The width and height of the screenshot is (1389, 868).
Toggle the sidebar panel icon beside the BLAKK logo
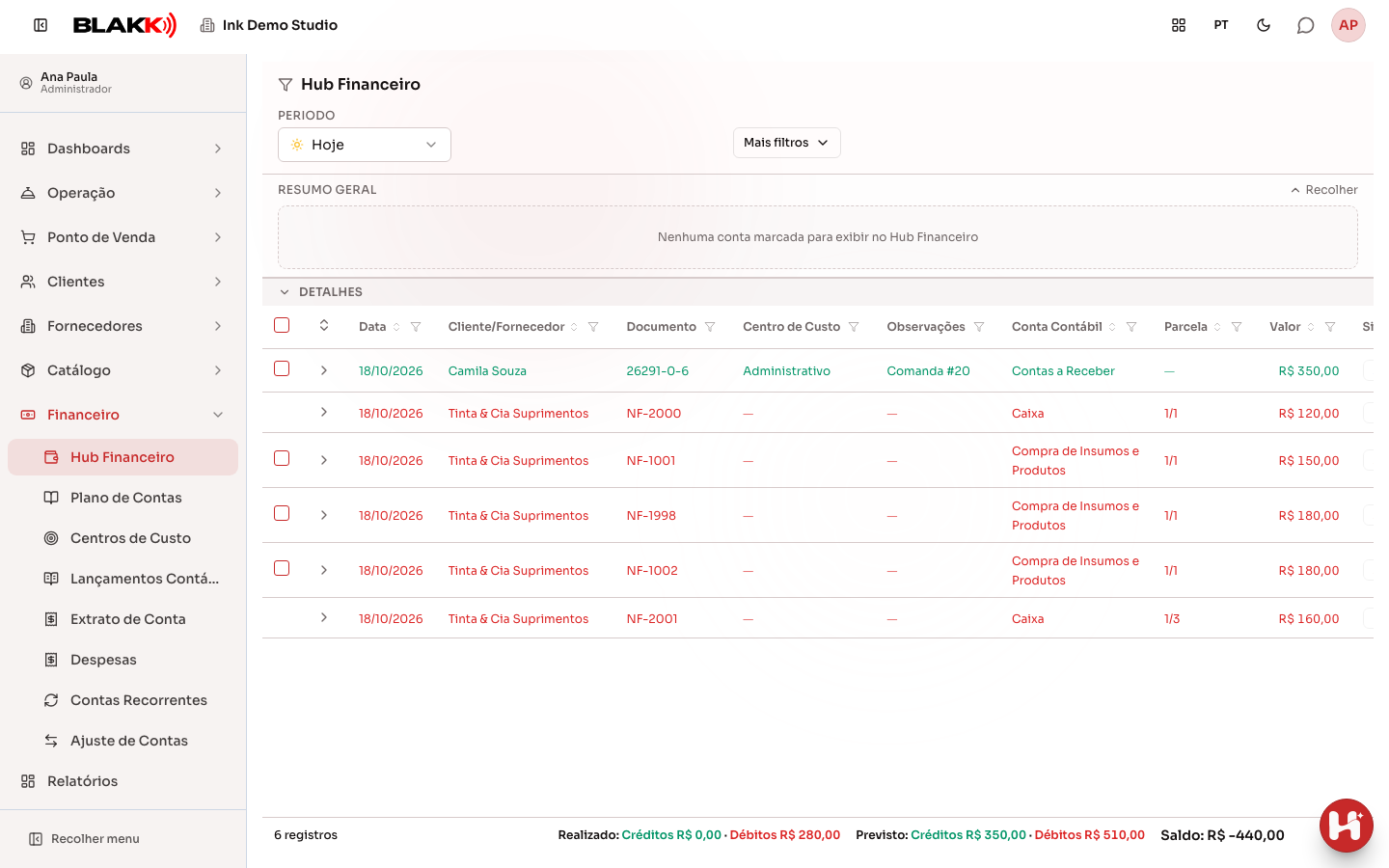tap(41, 25)
